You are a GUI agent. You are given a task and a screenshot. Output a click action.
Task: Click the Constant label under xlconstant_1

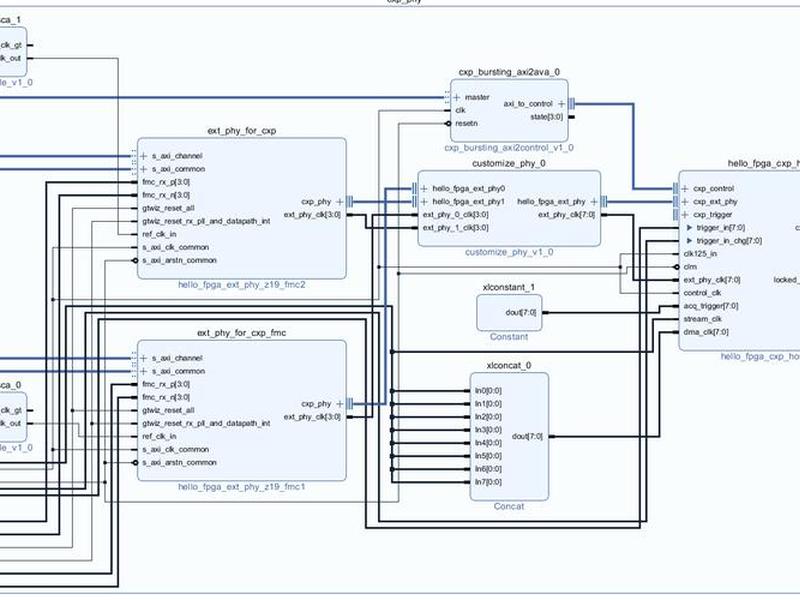coord(509,337)
